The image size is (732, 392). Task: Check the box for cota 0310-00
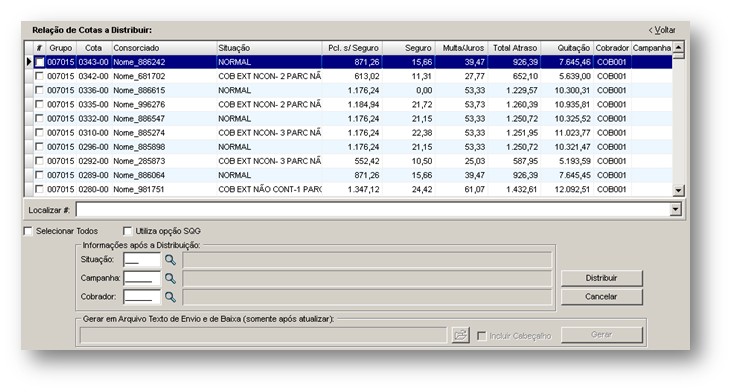coord(40,133)
